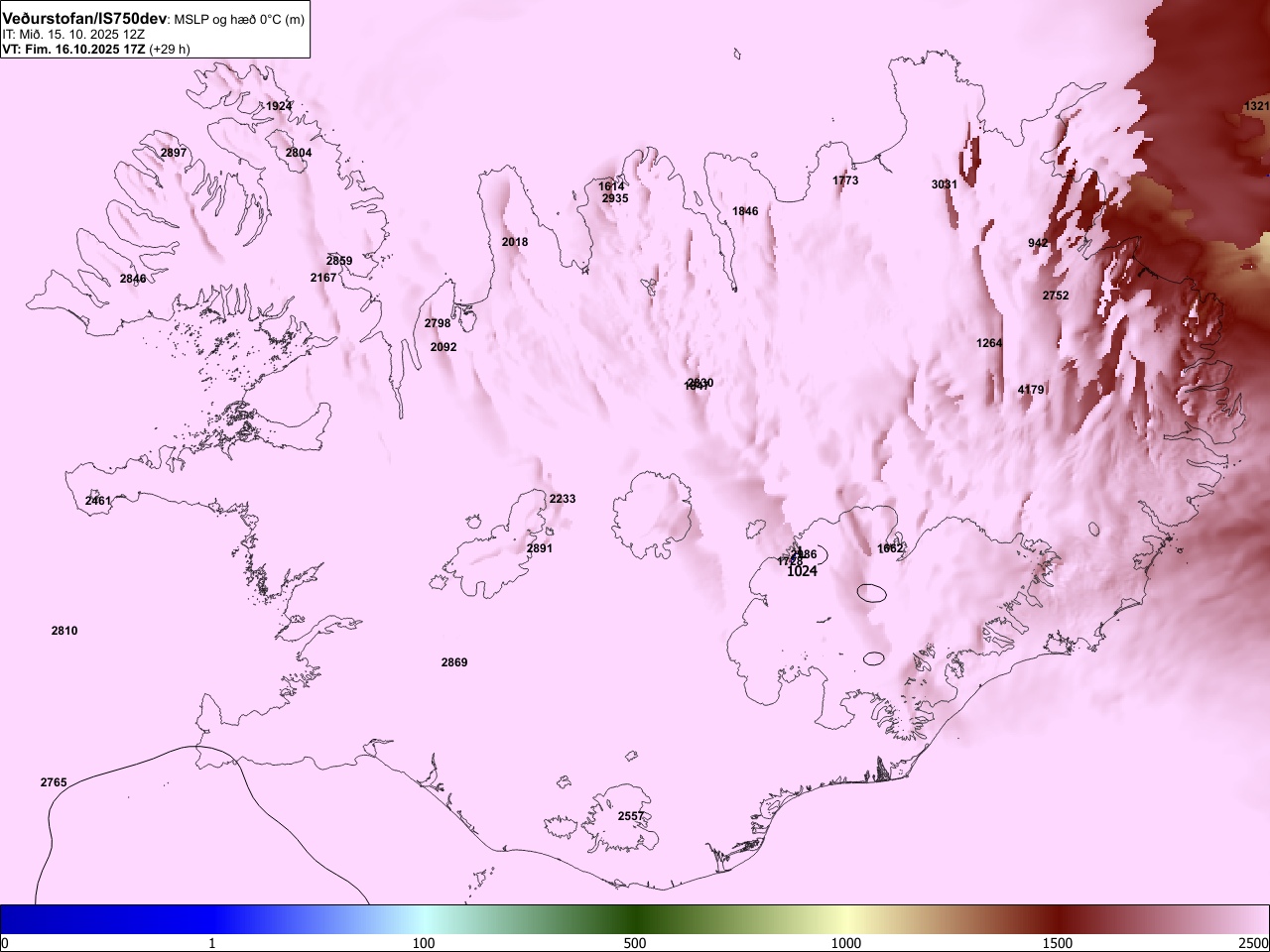Click the map value 2891
Screen dimensions: 1270x952
540,548
